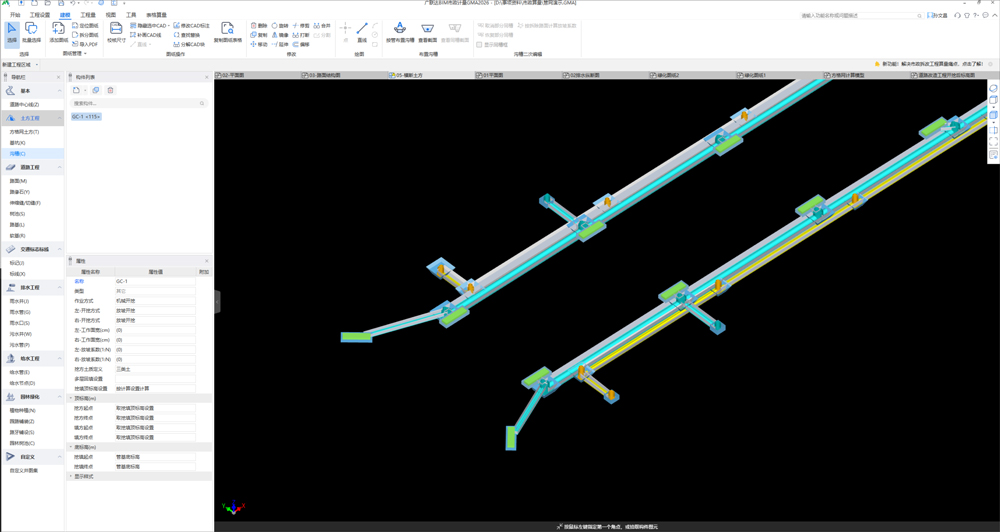Open the 表格算量 ribbon tab
1000x532 pixels.
click(156, 15)
